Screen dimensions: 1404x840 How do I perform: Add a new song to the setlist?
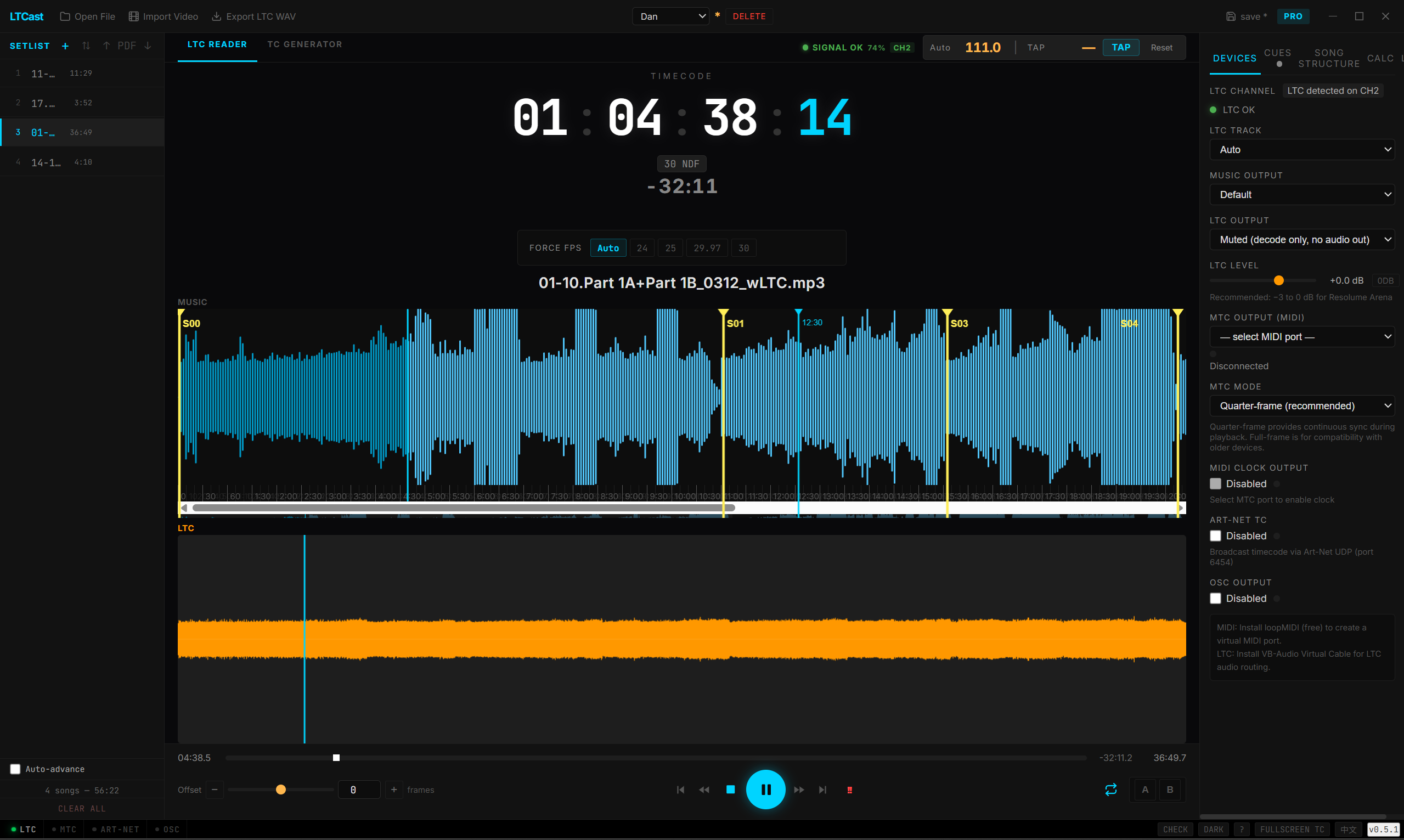tap(65, 46)
